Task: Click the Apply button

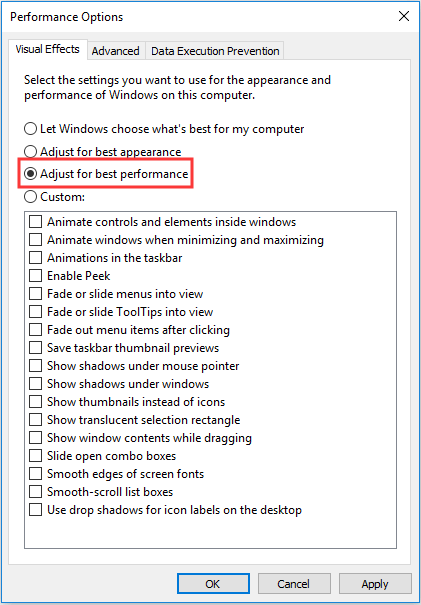Action: click(375, 583)
